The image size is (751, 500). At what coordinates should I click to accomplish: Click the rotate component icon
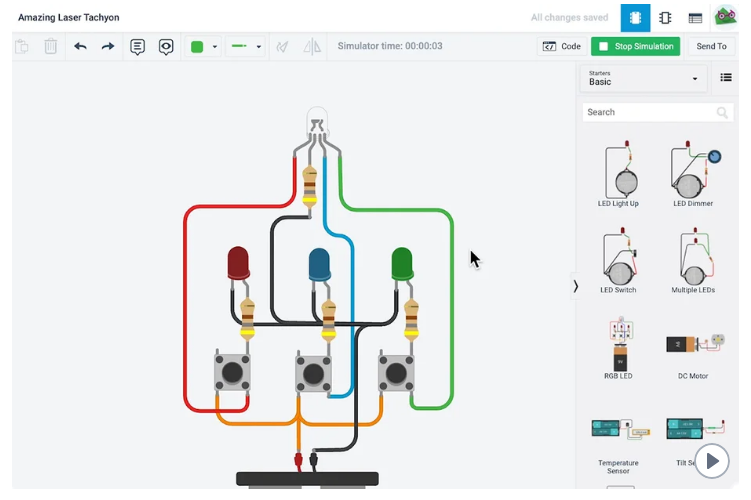coord(283,46)
